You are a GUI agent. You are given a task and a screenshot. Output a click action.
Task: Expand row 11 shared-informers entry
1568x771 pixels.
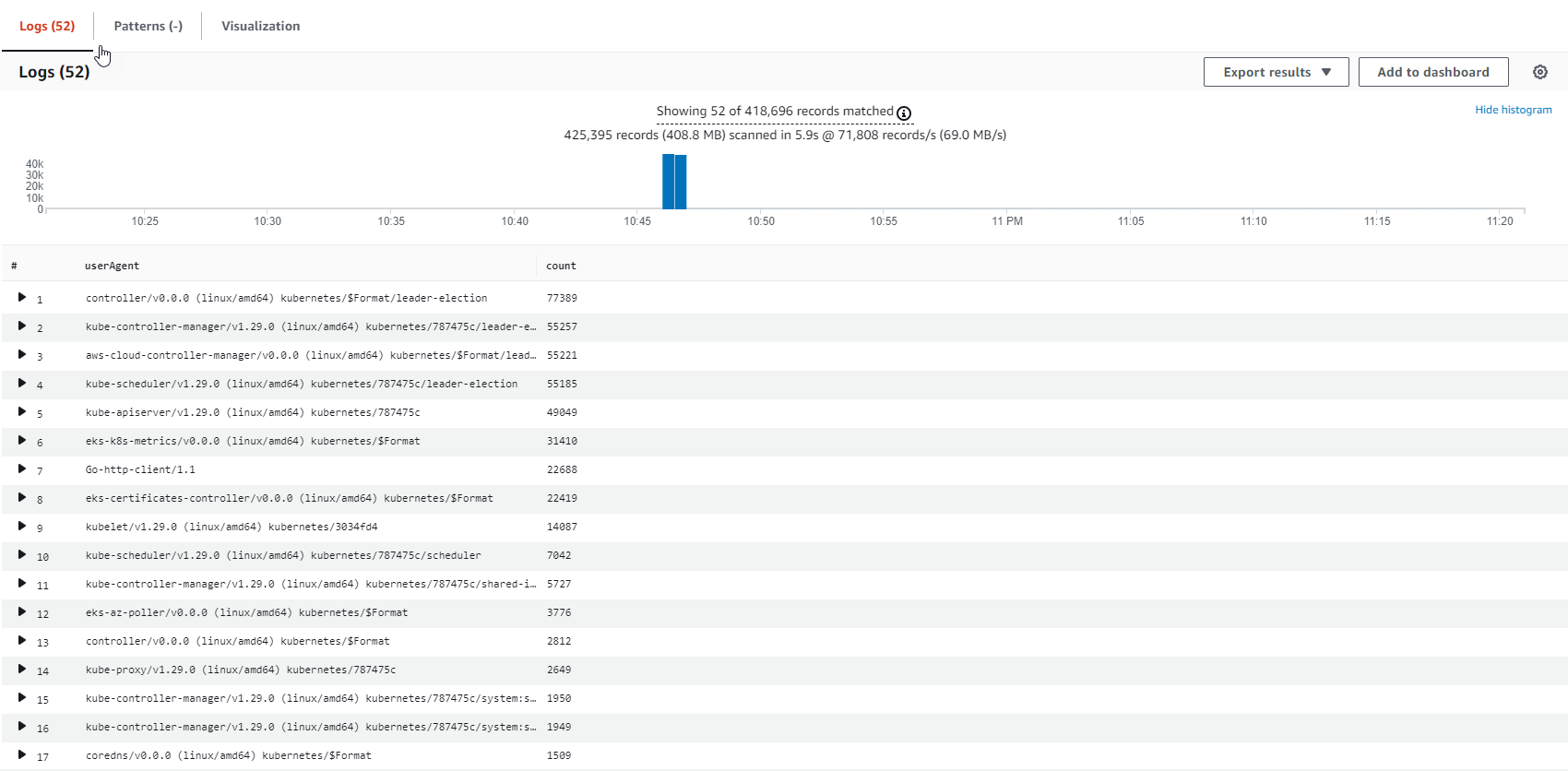22,583
